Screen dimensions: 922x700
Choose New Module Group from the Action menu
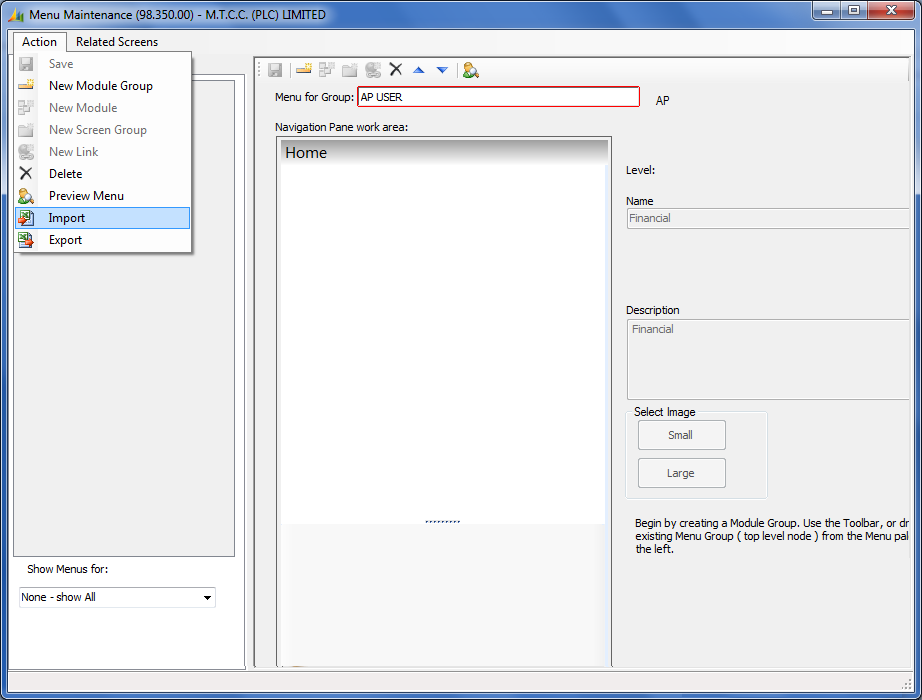[x=100, y=85]
